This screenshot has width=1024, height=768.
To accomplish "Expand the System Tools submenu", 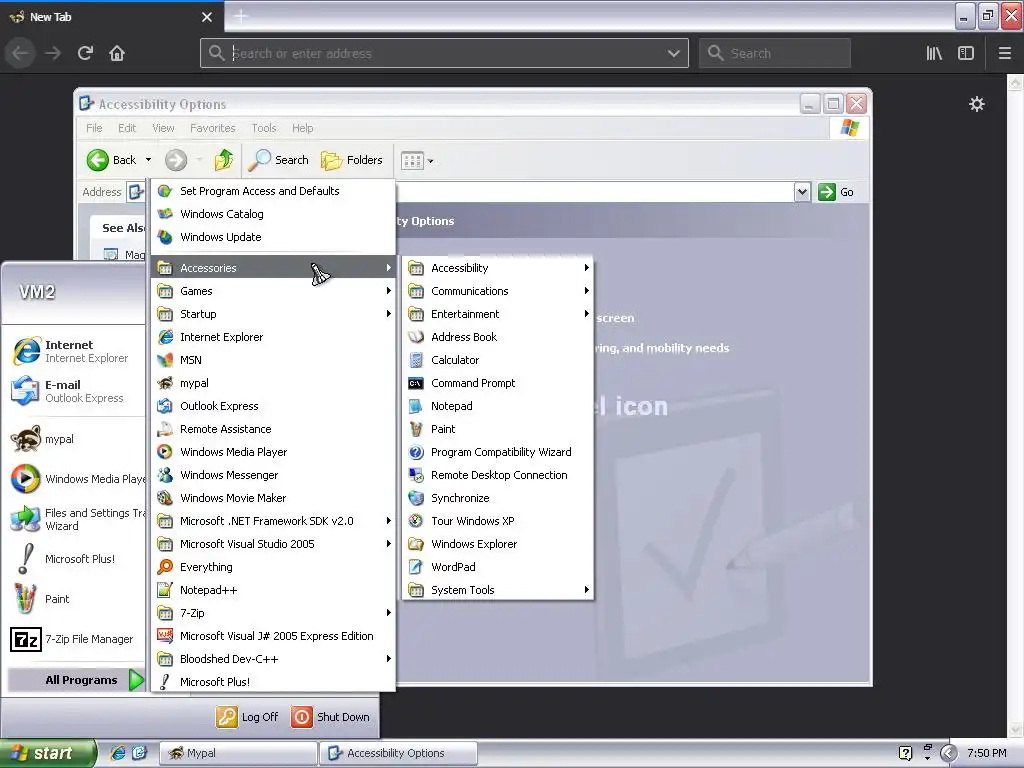I will (x=498, y=590).
